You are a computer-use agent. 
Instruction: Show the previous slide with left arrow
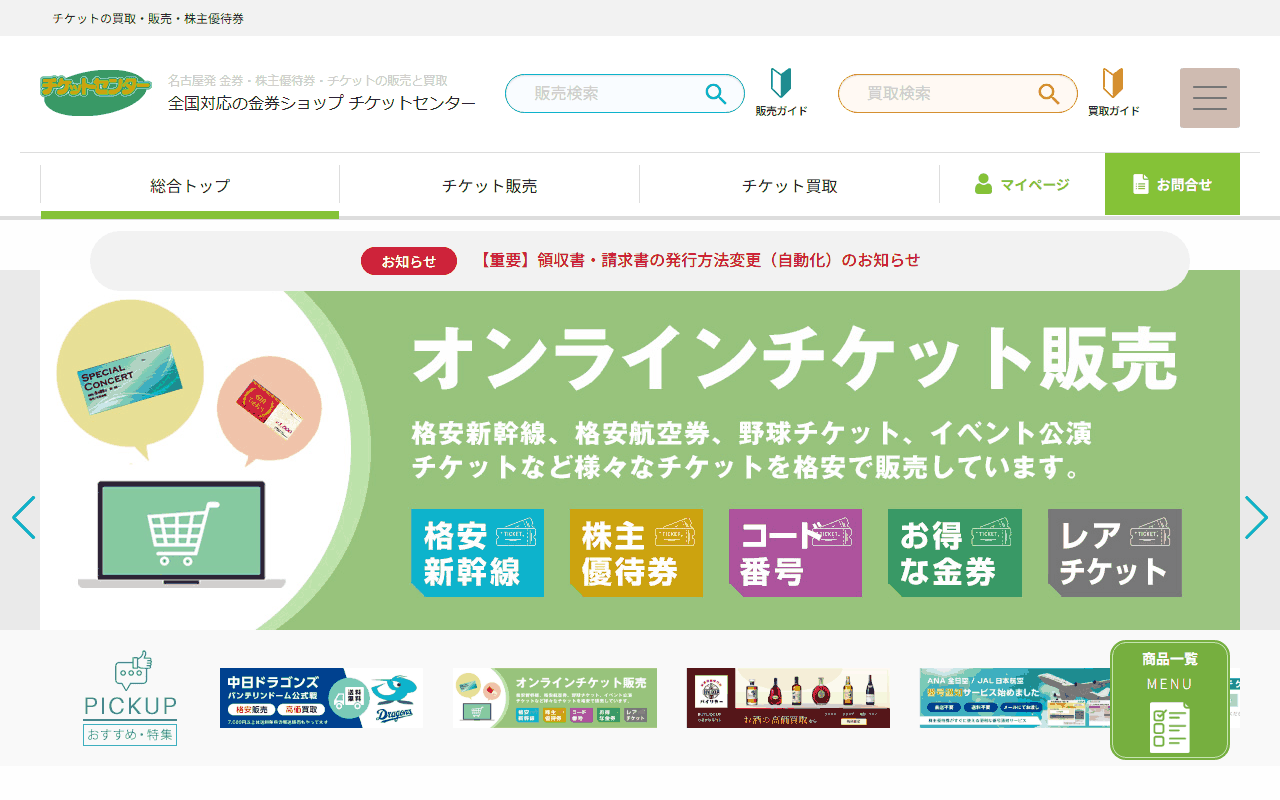[x=24, y=518]
